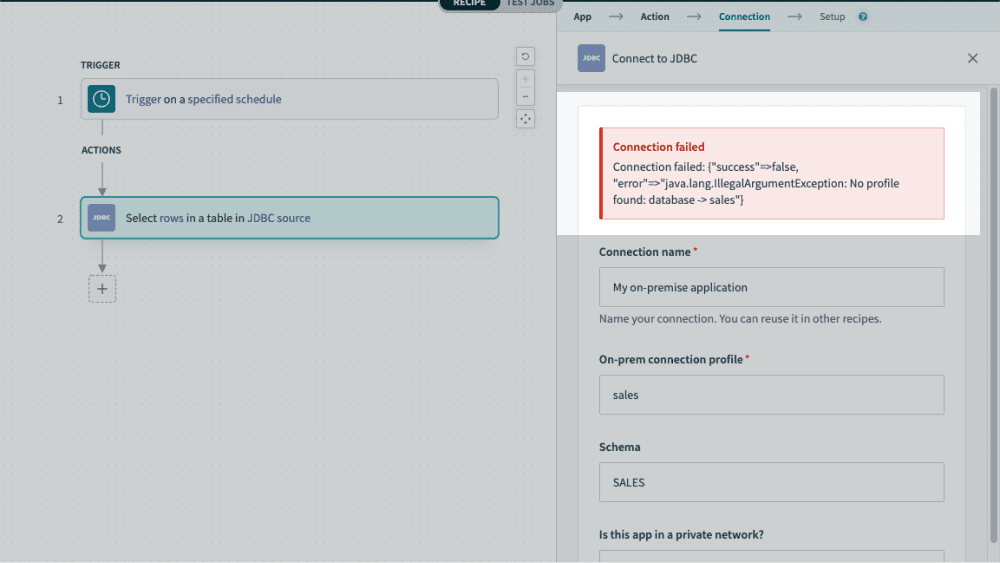Expand the private network dropdown

pyautogui.click(x=771, y=556)
